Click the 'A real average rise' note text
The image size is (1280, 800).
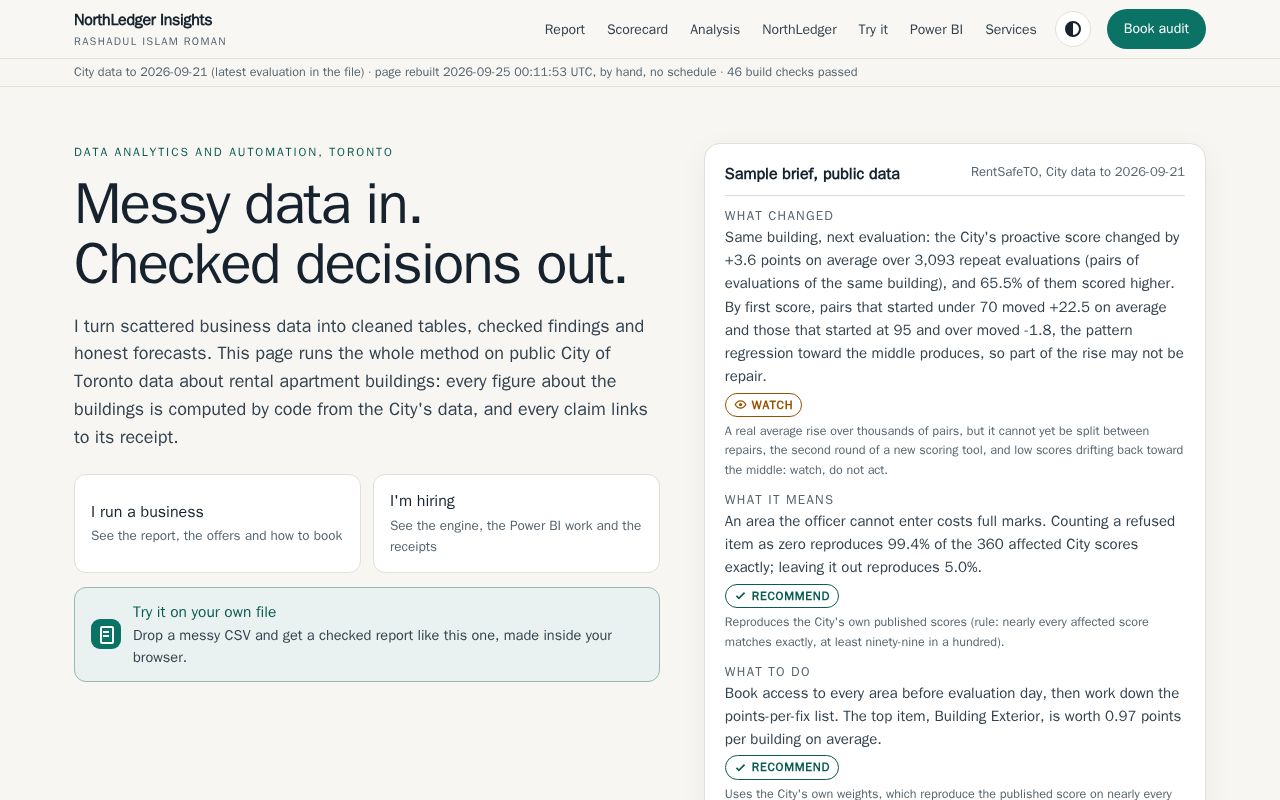[x=954, y=450]
